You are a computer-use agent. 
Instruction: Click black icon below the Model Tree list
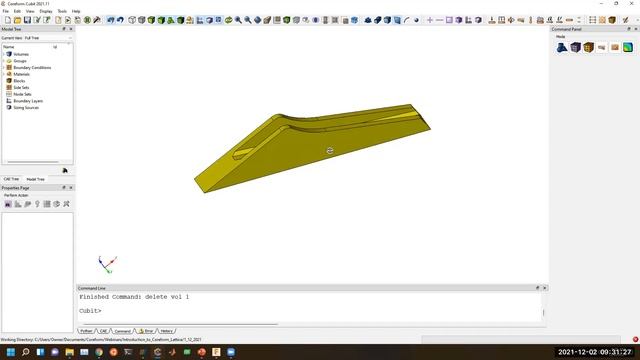click(x=65, y=170)
